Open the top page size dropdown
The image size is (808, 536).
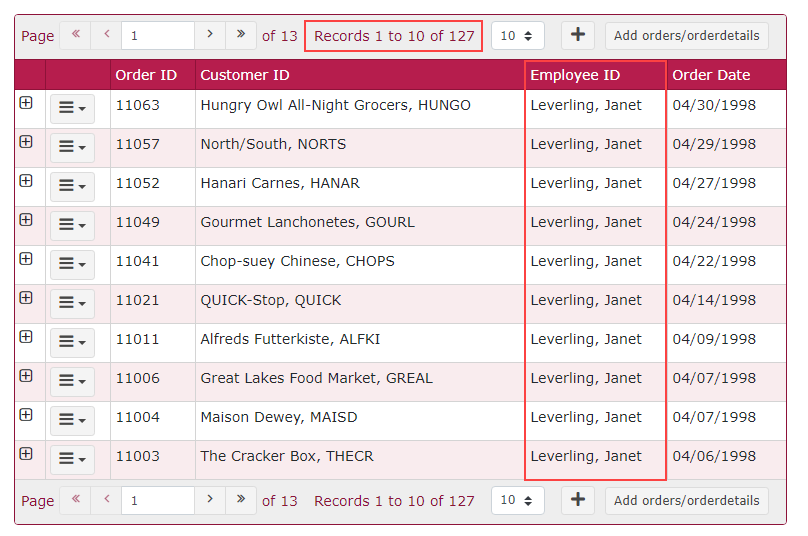pyautogui.click(x=517, y=36)
